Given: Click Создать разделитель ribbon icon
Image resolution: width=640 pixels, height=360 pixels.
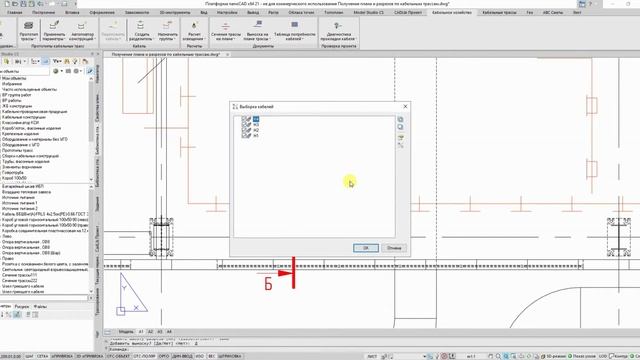Looking at the screenshot, I should point(140,26).
